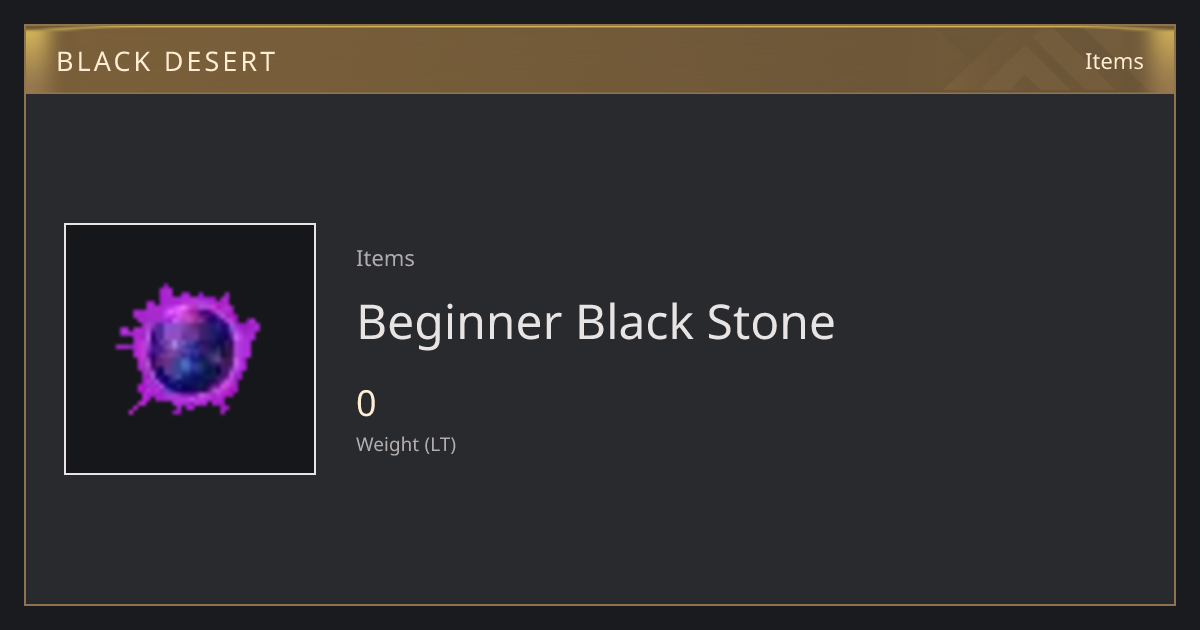This screenshot has height=630, width=1200.
Task: Open the BLACK DESERT header title
Action: pyautogui.click(x=166, y=62)
